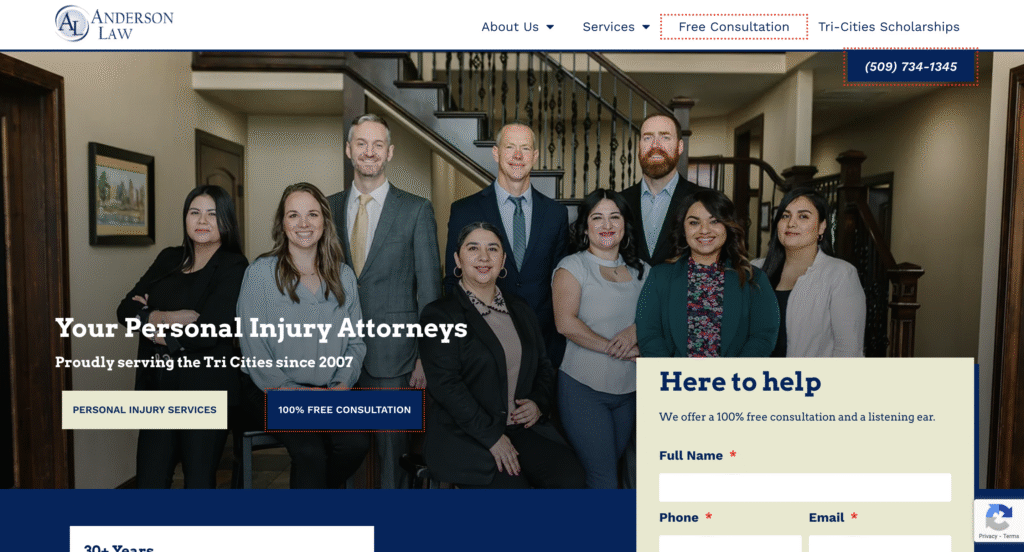Click the Your Personal Injury Attorneys headline

click(261, 328)
